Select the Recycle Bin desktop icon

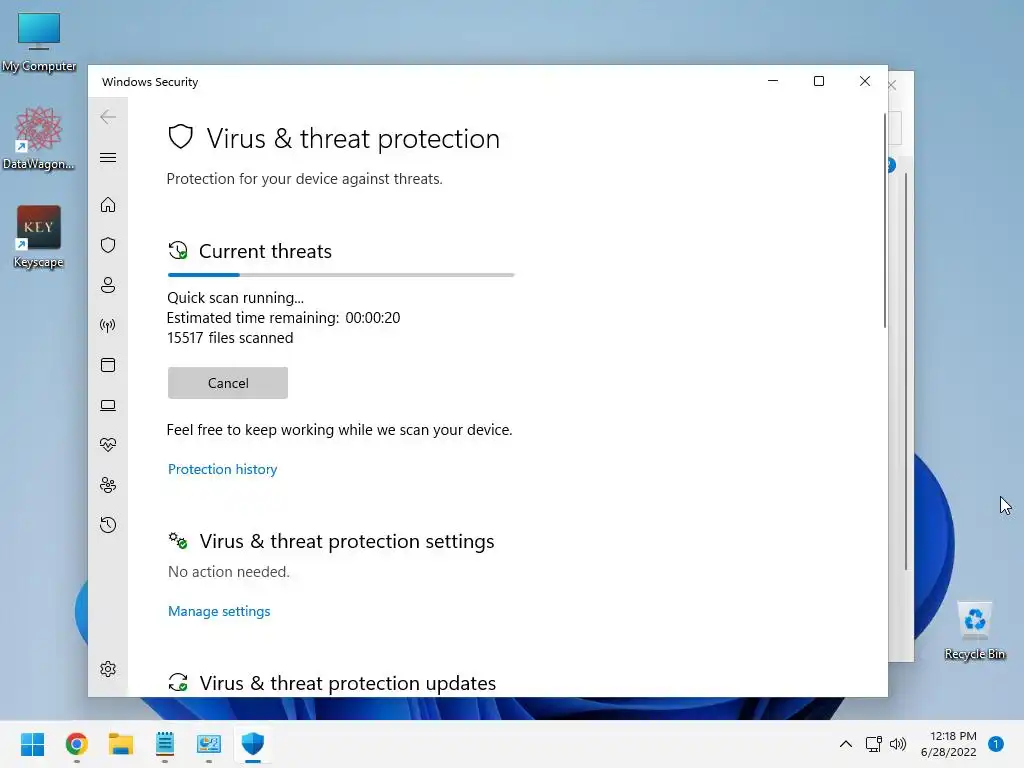coord(975,631)
